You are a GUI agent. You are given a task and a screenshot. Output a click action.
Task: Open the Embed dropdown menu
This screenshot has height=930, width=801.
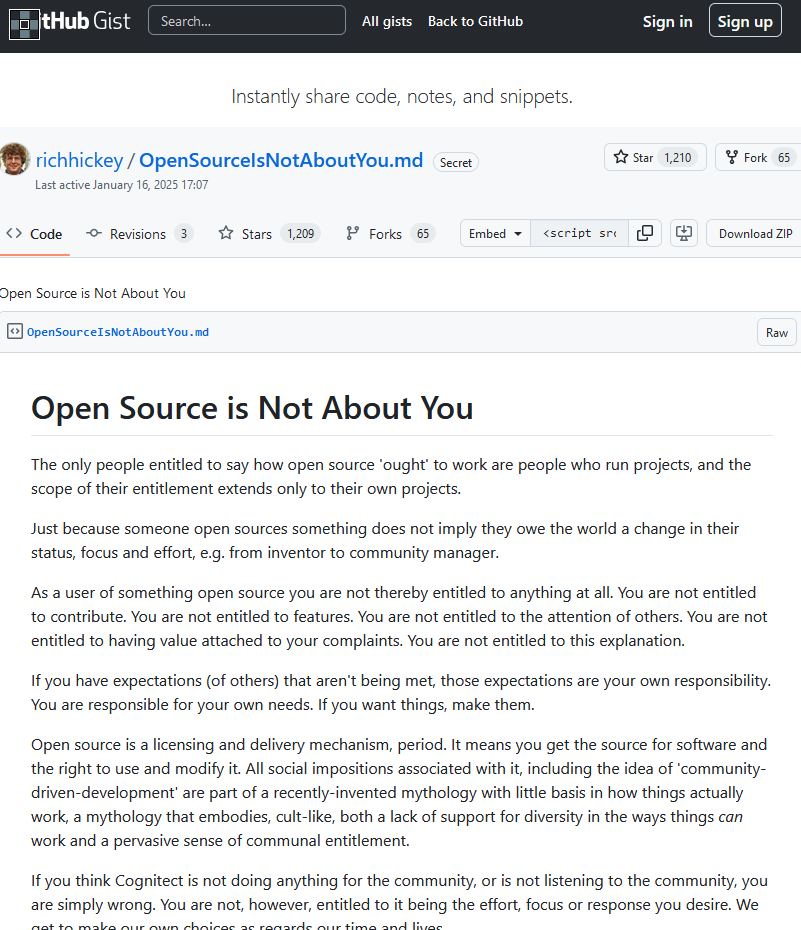[x=495, y=233]
